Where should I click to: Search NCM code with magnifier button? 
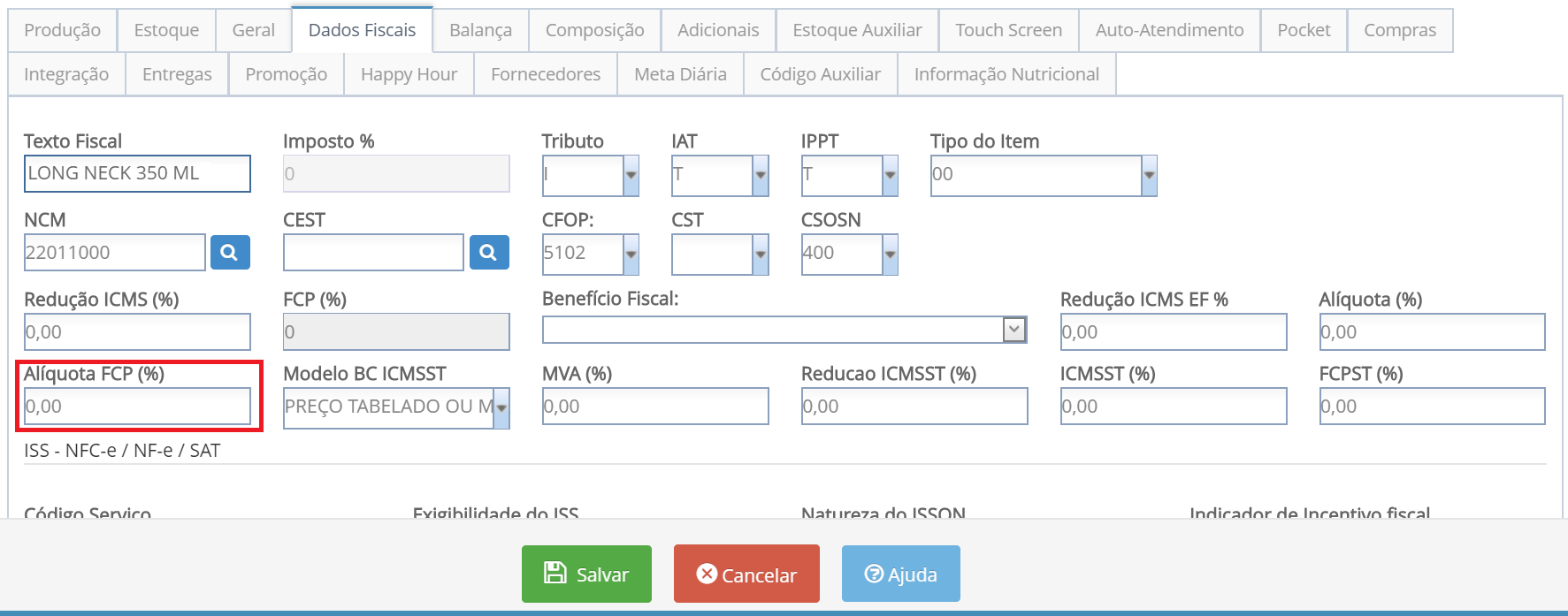point(230,253)
